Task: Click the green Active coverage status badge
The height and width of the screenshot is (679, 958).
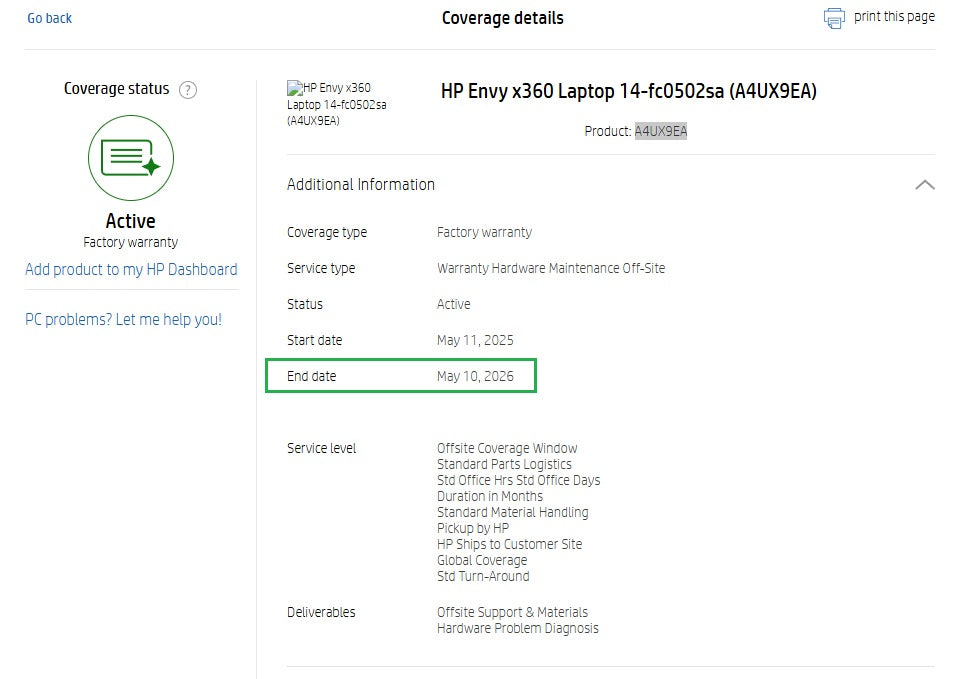Action: point(131,158)
